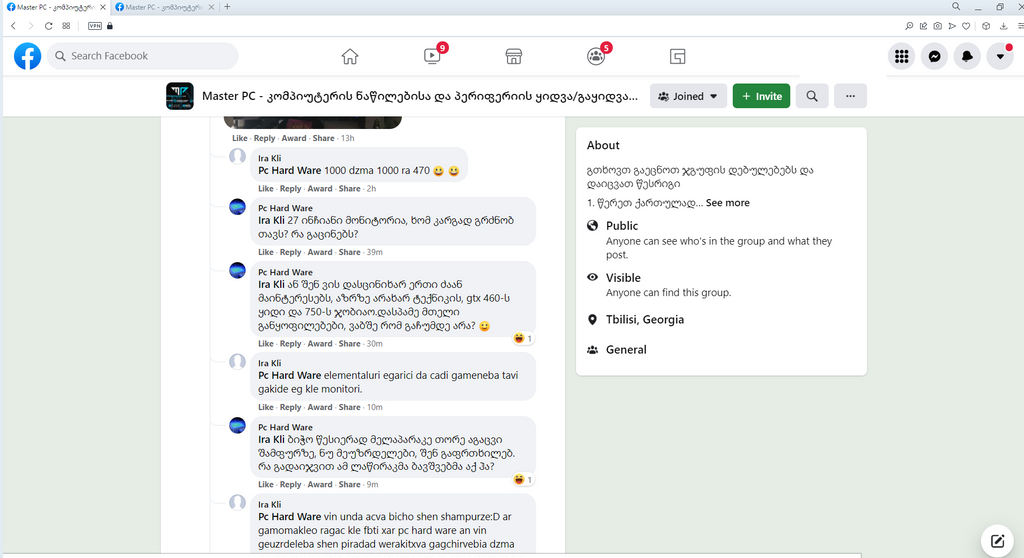Switch to the second Master PC tab
The image size is (1024, 558).
pyautogui.click(x=165, y=7)
